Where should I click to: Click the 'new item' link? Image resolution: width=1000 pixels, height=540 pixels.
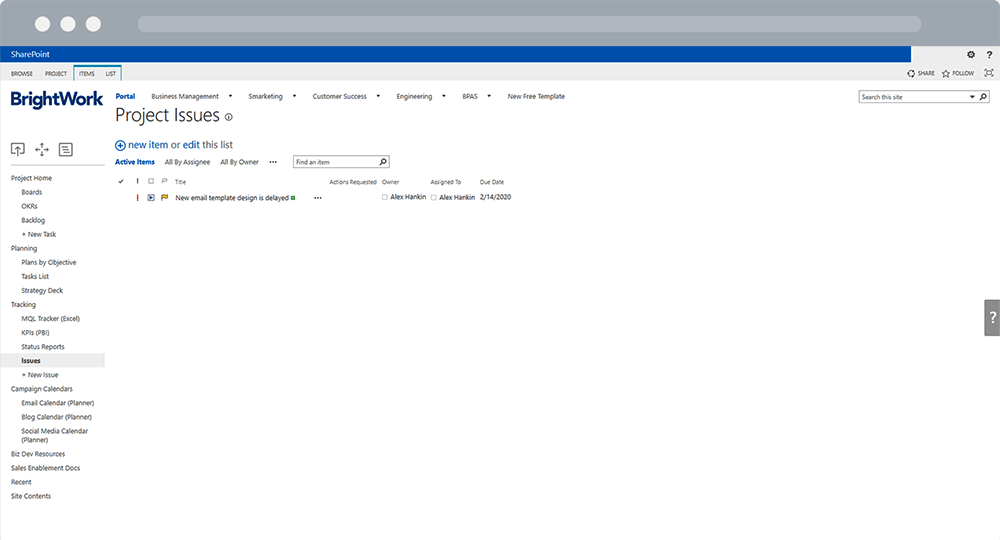(148, 145)
